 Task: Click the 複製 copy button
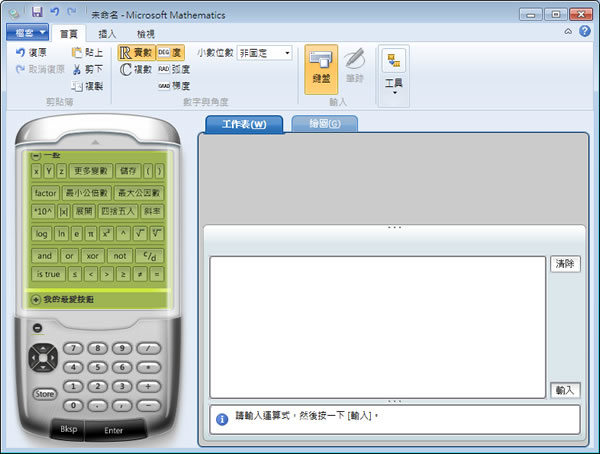tap(87, 86)
